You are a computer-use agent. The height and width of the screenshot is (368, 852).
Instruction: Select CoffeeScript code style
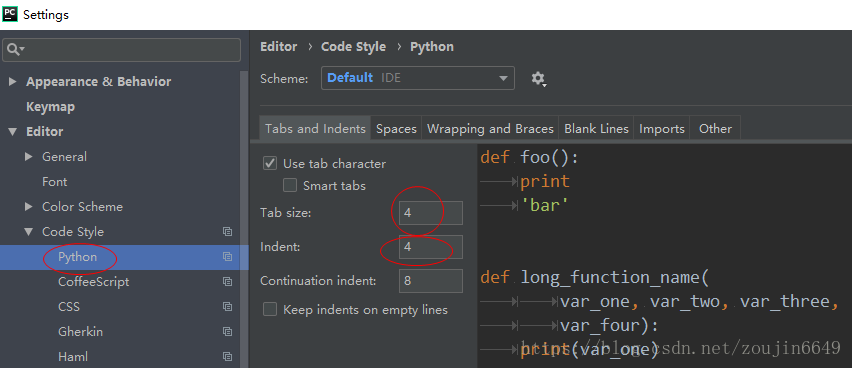94,282
